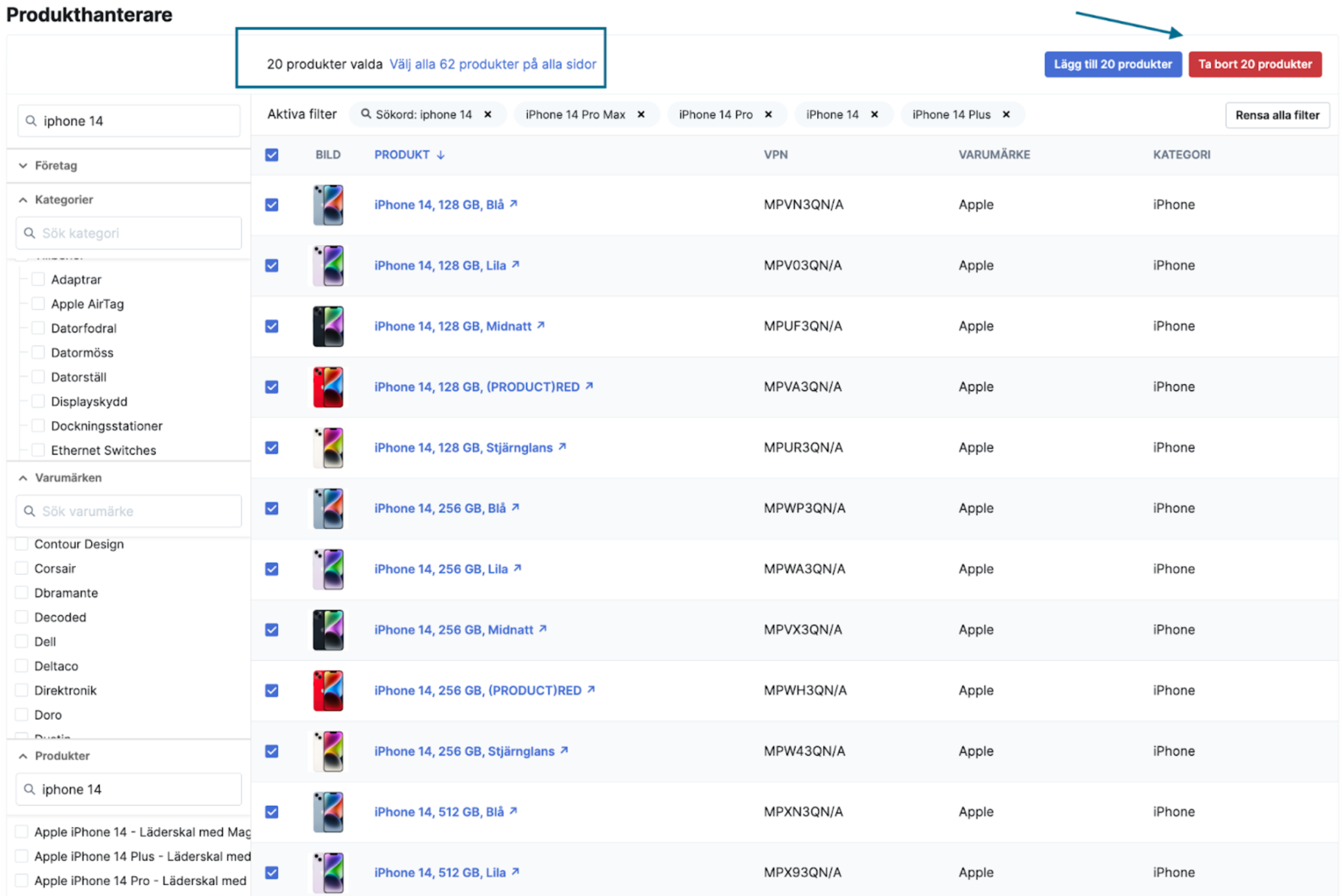Click thumbnail of iPhone 14, 128 GB, (PRODUCT)RED
Image resolution: width=1342 pixels, height=896 pixels.
point(328,387)
